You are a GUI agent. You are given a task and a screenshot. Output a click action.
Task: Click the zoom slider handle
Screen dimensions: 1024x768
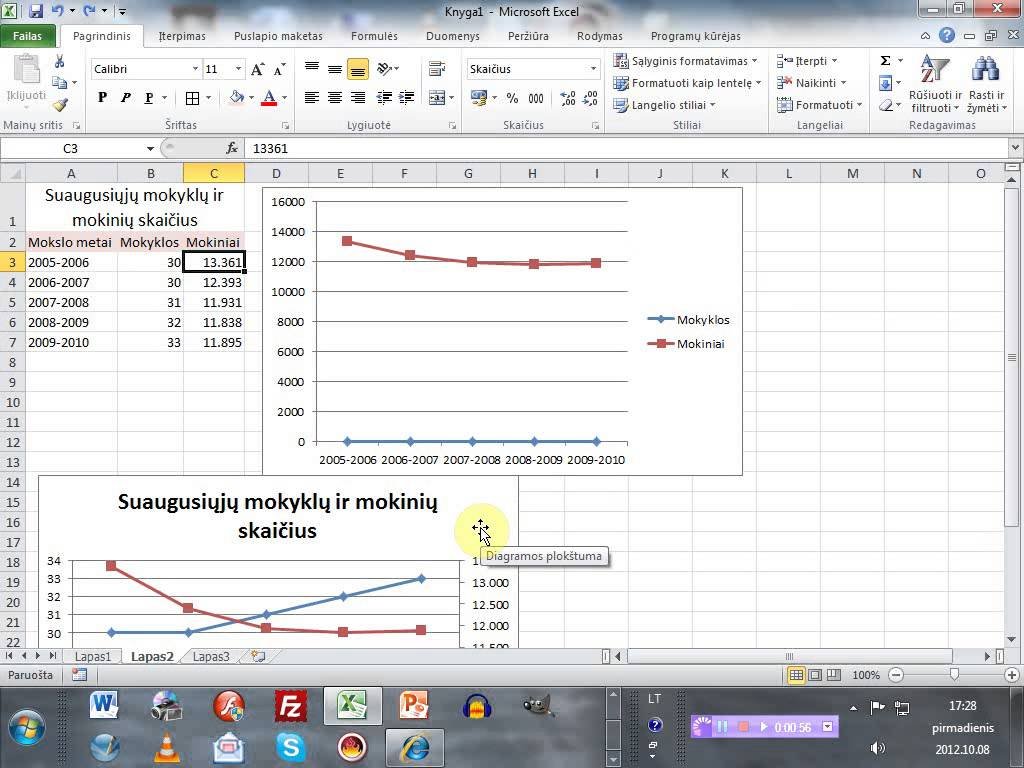tap(954, 674)
